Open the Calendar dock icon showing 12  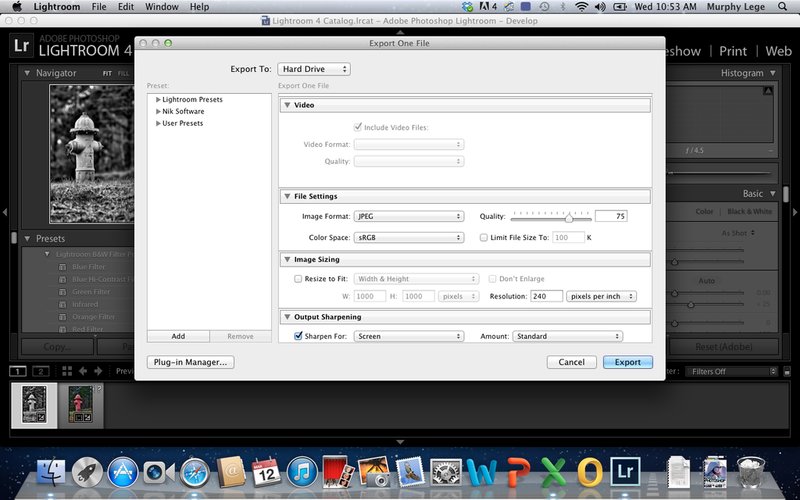click(266, 472)
